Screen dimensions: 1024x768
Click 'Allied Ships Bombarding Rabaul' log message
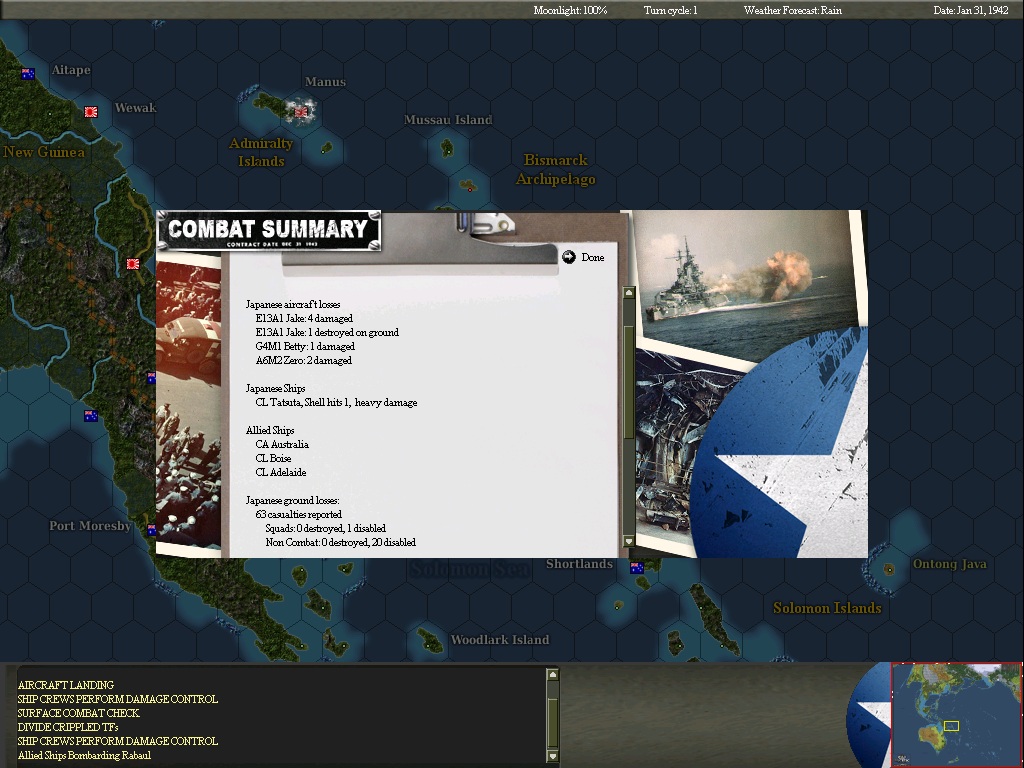point(84,755)
